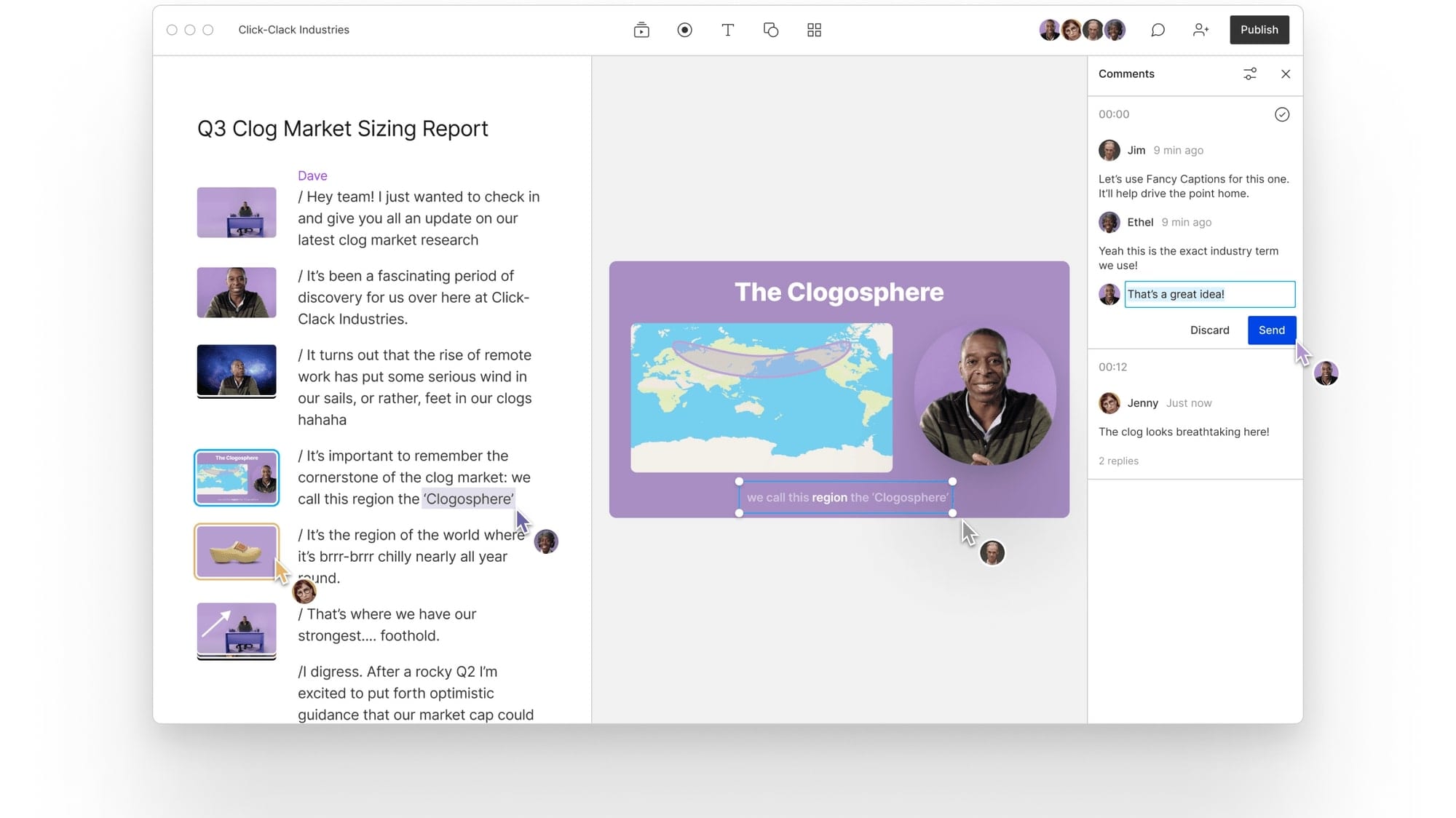The height and width of the screenshot is (818, 1456).
Task: Click the circular speaker video on the canvas
Action: 984,394
